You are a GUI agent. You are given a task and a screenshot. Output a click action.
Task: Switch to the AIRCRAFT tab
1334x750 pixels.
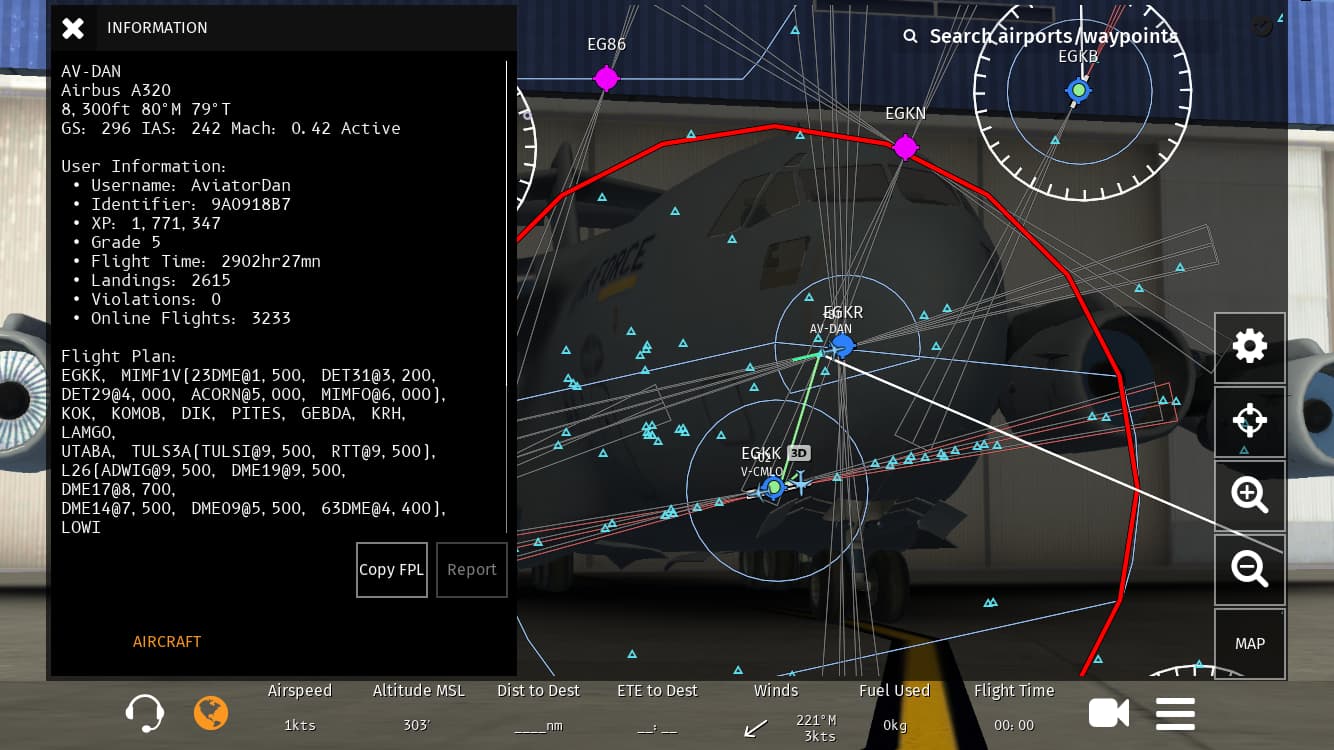click(167, 642)
